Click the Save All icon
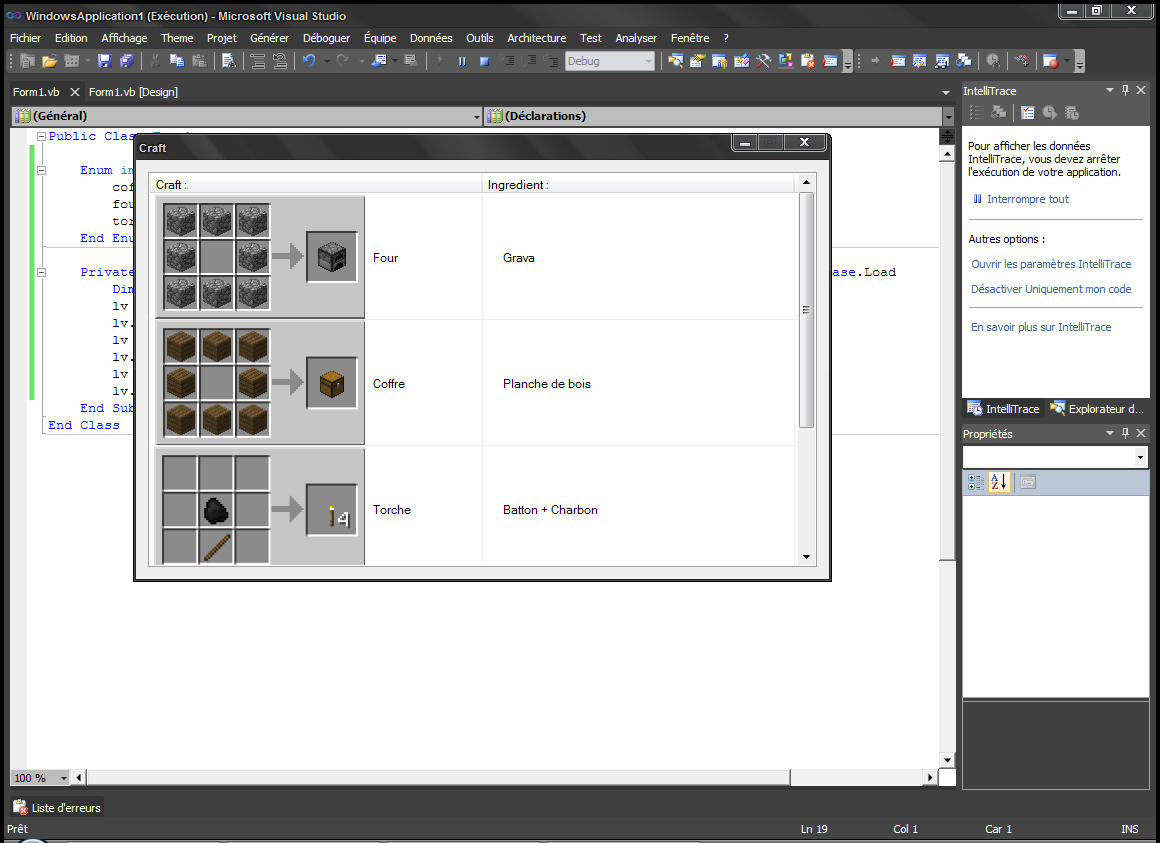 click(x=127, y=61)
